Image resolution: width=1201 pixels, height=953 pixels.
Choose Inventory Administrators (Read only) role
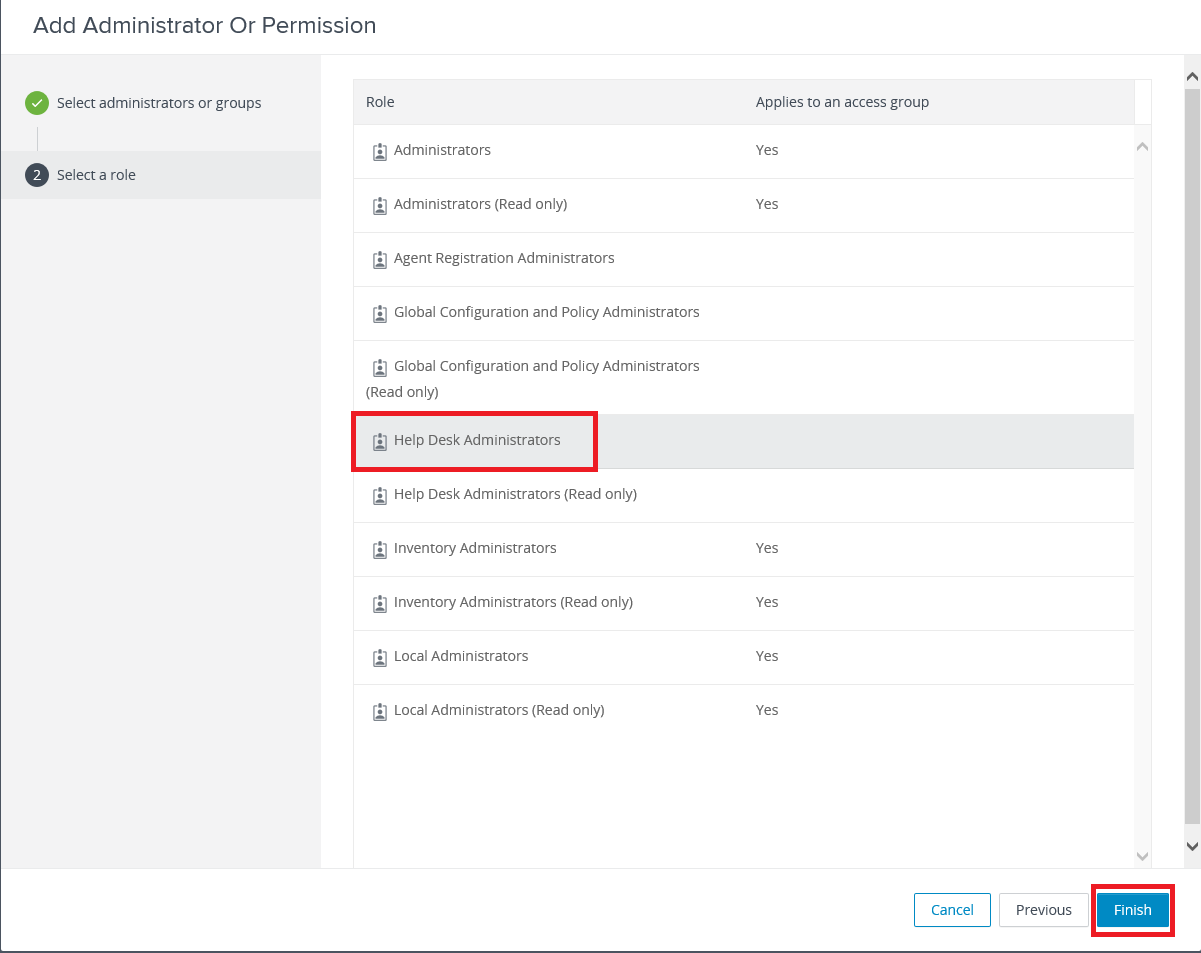[513, 602]
